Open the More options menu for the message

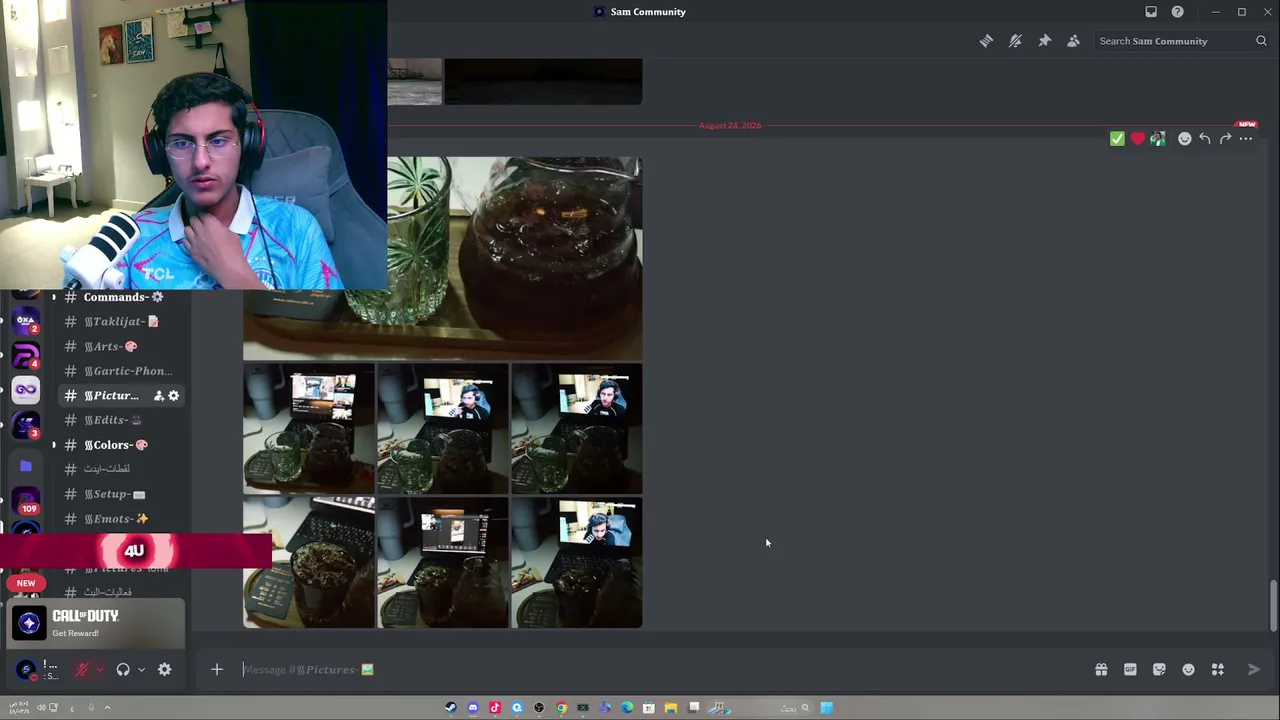1245,139
